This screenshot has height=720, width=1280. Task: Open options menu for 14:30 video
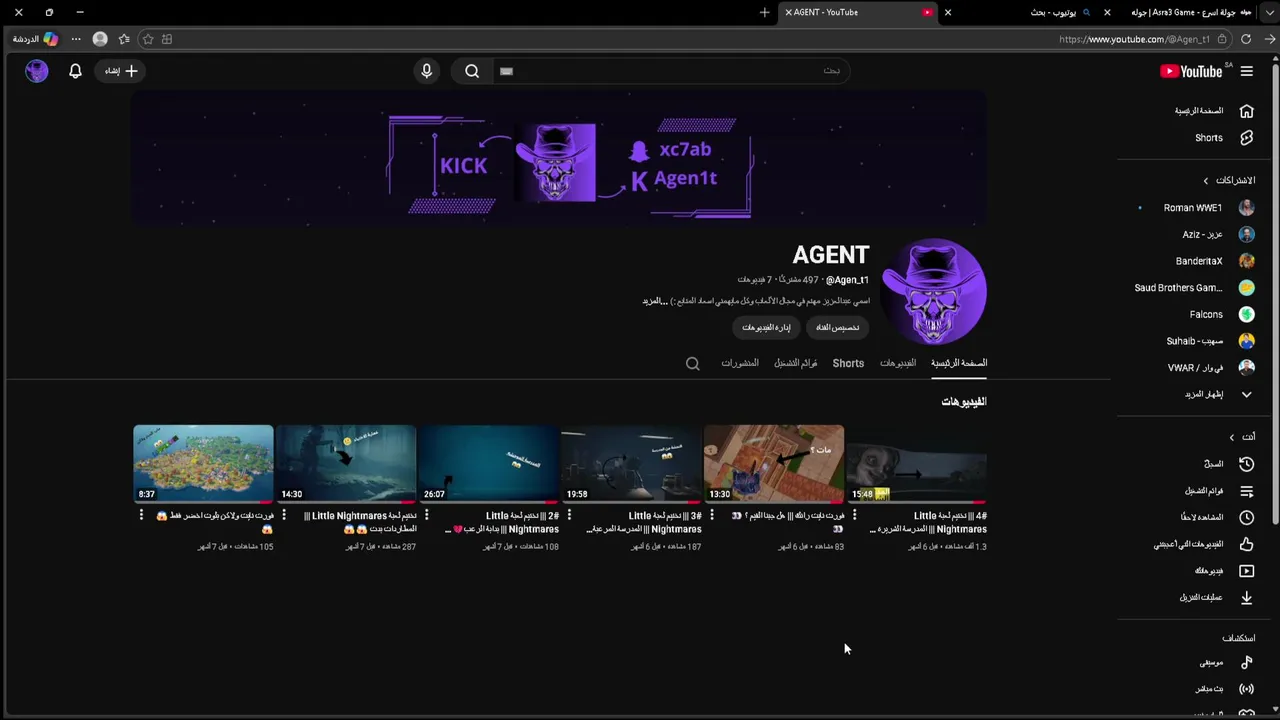[x=284, y=515]
